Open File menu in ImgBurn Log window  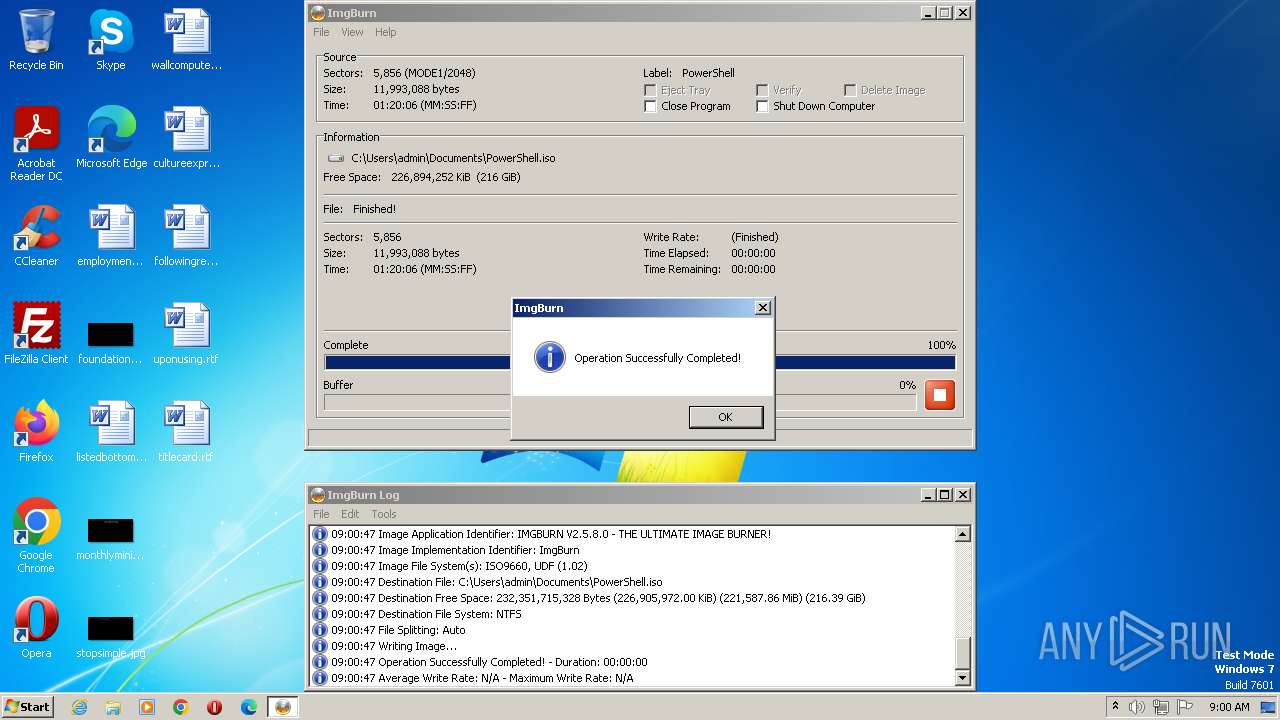(x=321, y=514)
